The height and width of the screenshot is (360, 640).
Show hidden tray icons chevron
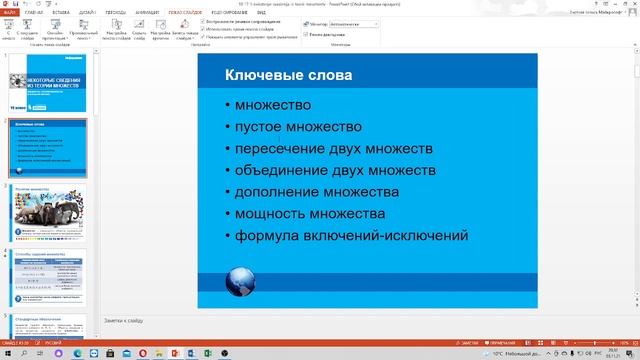tap(548, 353)
